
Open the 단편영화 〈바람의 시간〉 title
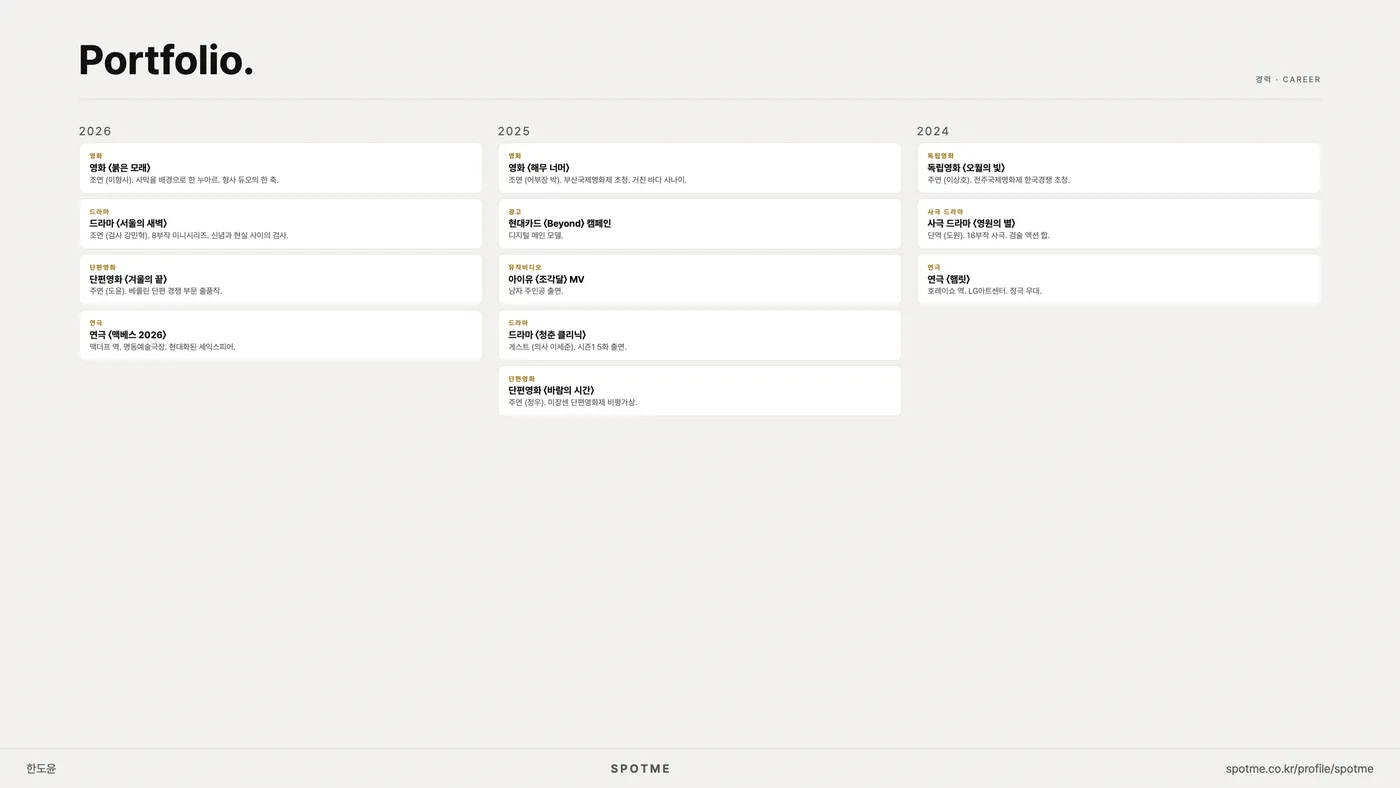tap(551, 391)
